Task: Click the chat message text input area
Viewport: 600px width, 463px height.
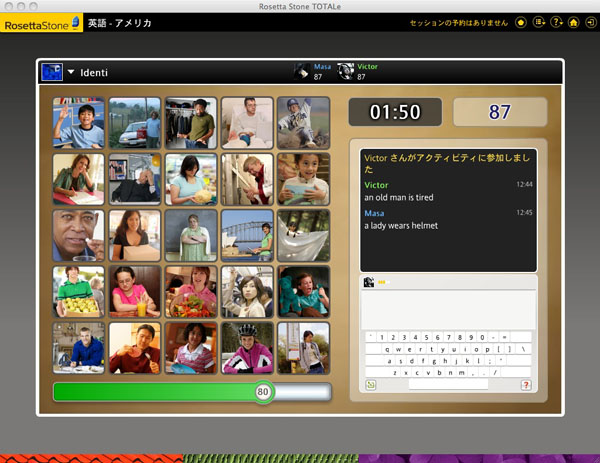Action: (448, 309)
